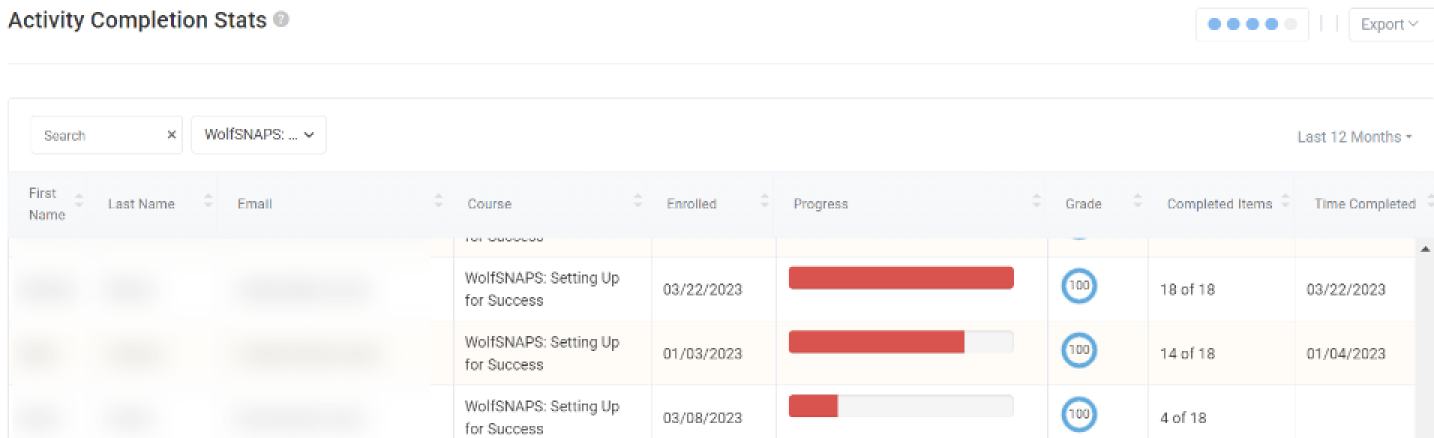
Task: Clear the search field with the X icon
Action: point(171,135)
